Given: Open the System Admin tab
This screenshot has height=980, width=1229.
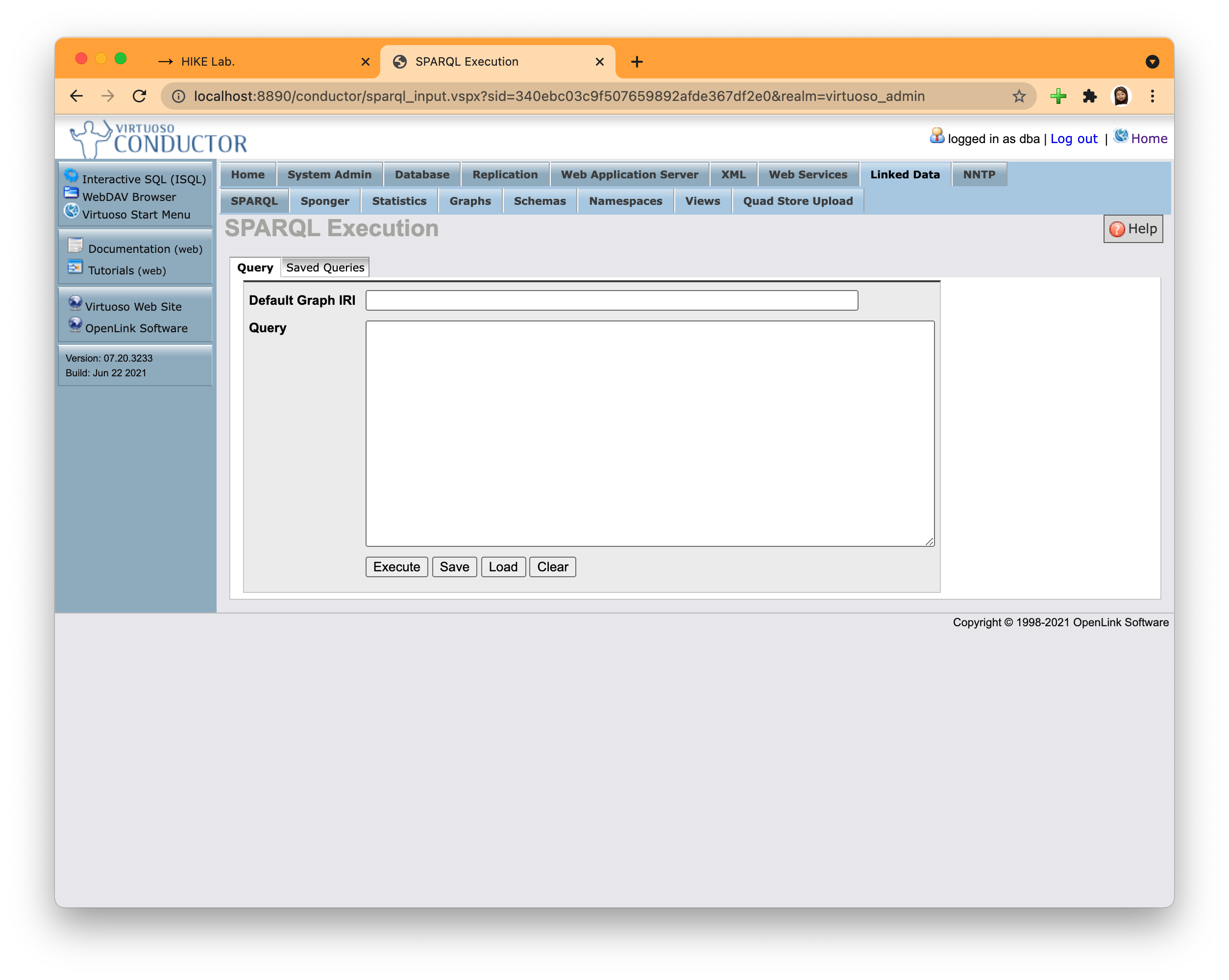Looking at the screenshot, I should point(329,174).
